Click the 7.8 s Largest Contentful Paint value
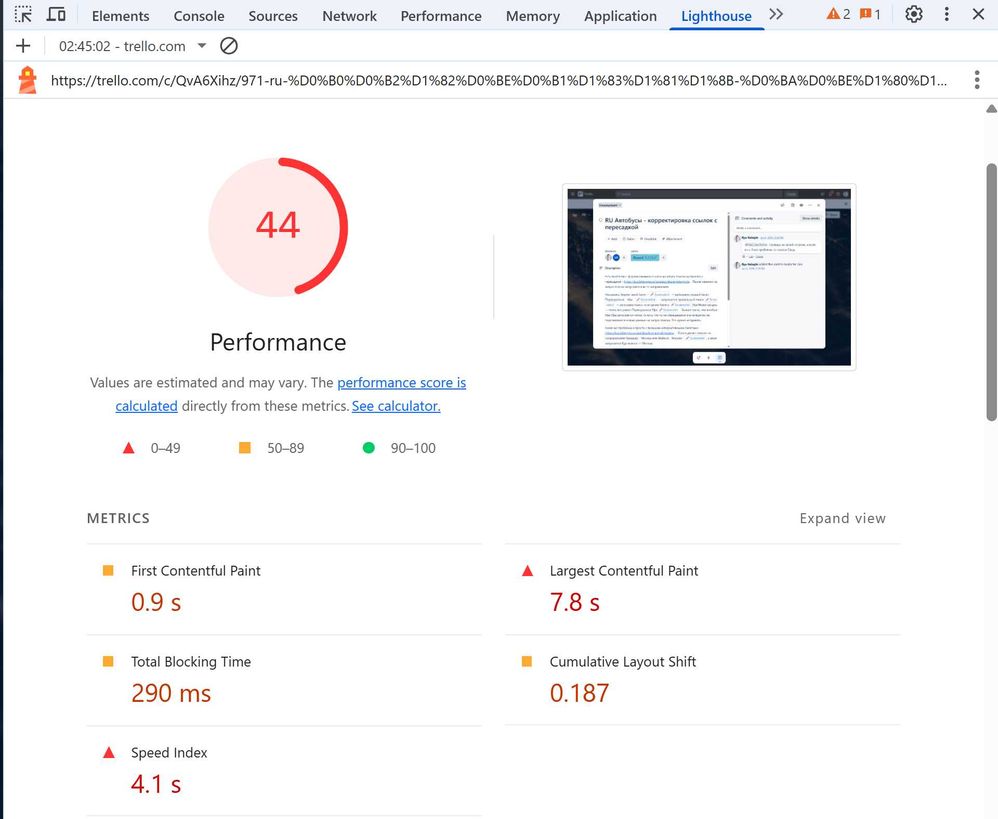The height and width of the screenshot is (819, 998). click(575, 602)
